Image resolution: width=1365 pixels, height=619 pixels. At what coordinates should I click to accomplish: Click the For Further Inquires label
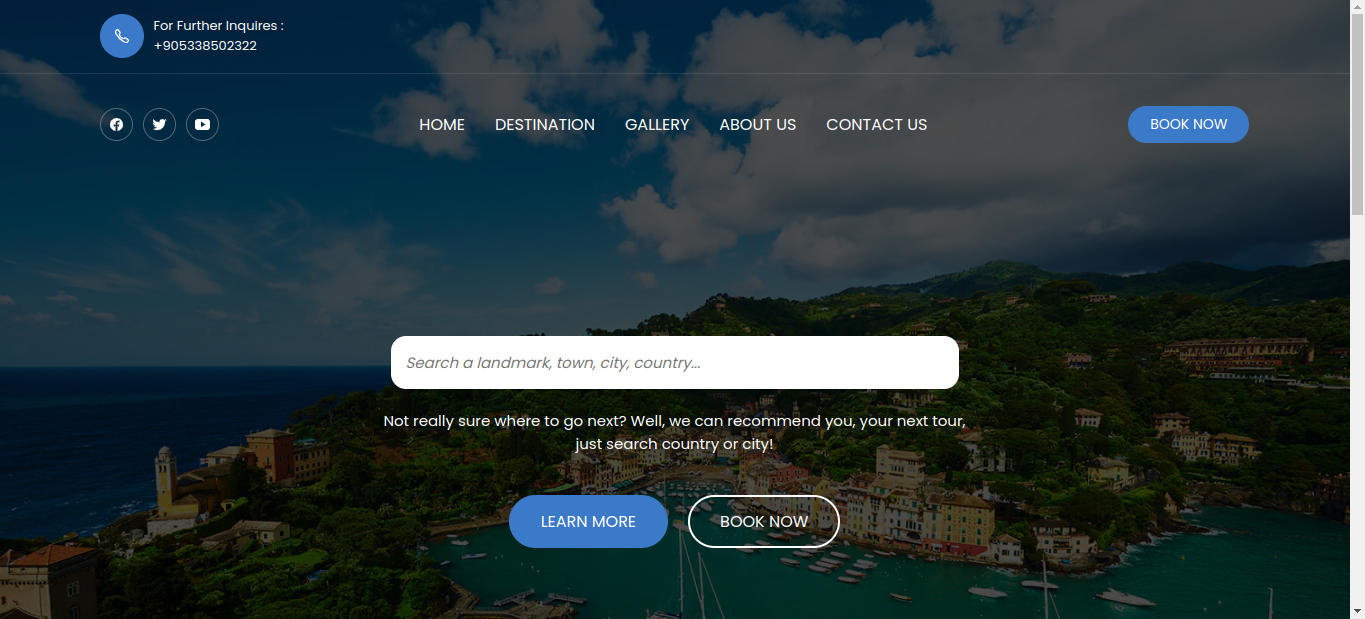click(218, 26)
